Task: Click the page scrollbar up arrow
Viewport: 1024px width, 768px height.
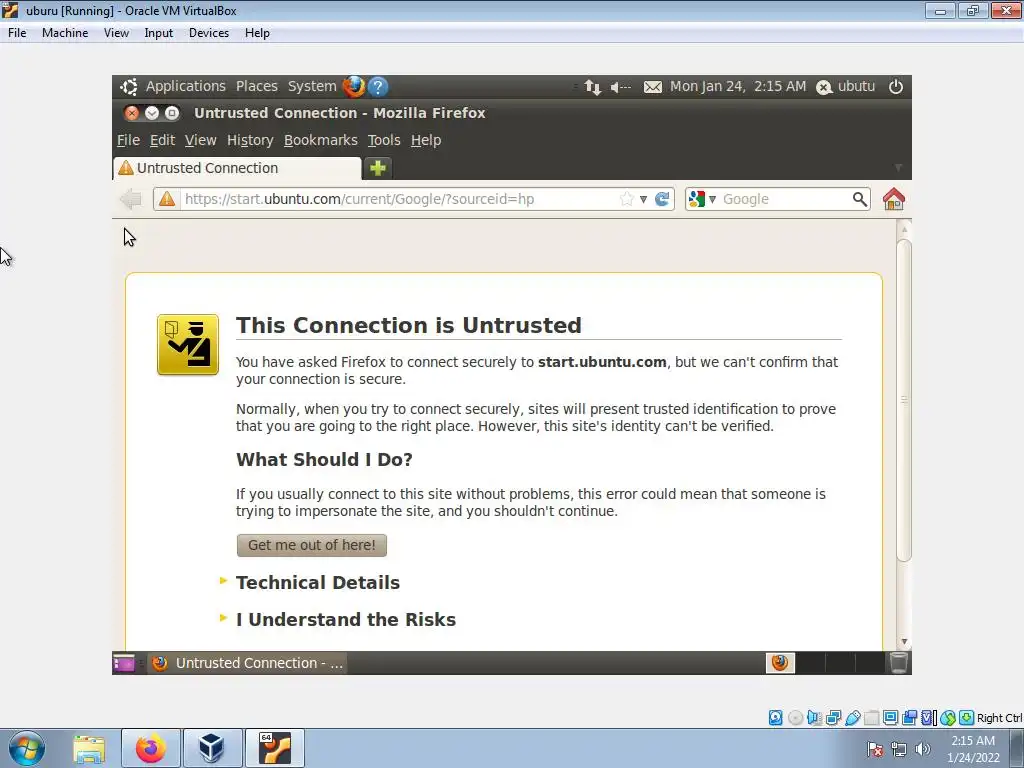Action: pos(904,229)
